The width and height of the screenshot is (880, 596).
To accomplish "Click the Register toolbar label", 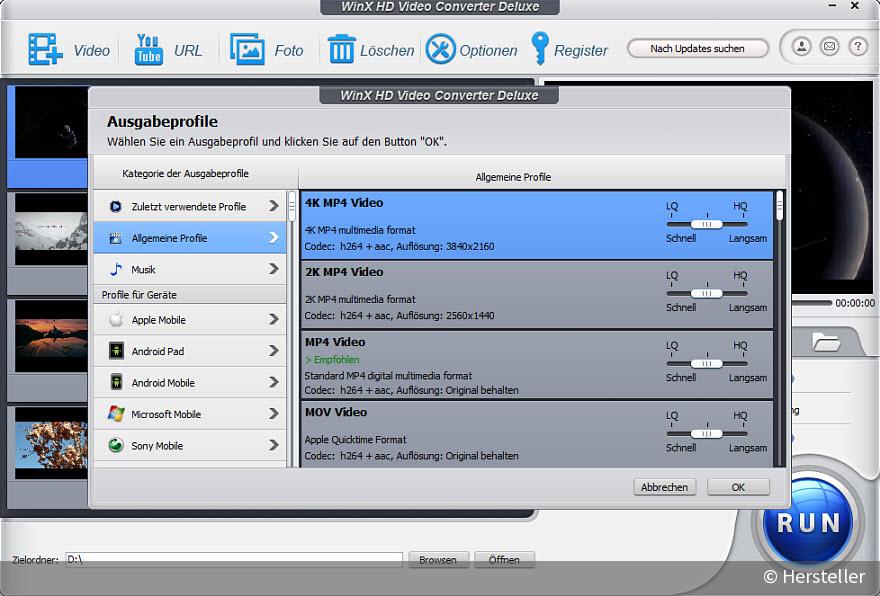I will point(580,51).
